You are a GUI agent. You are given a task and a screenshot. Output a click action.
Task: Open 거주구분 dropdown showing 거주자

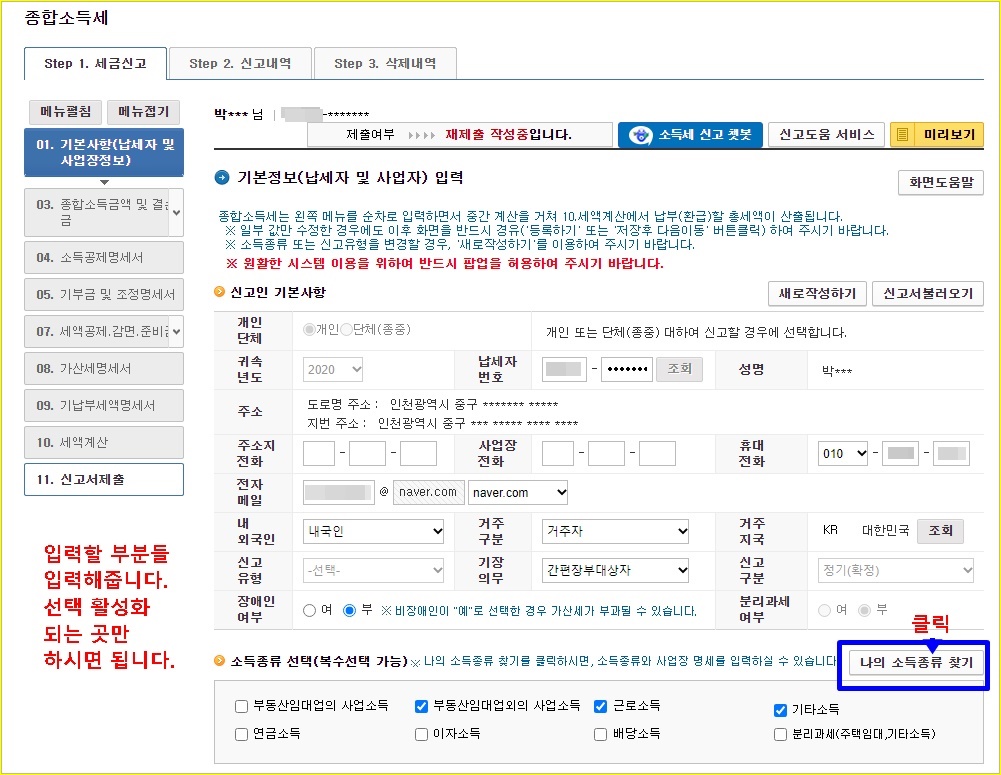(615, 531)
